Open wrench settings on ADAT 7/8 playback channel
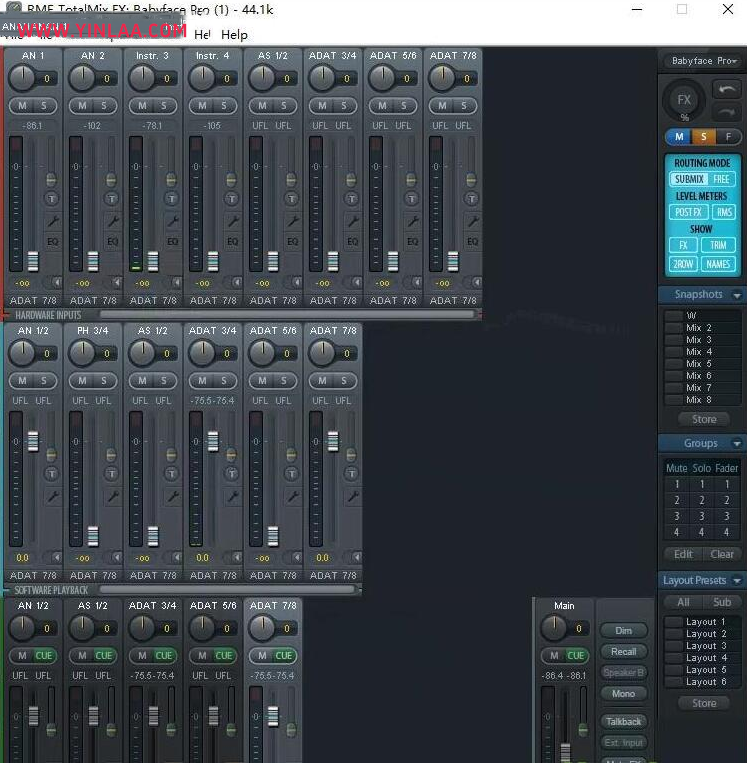Image resolution: width=747 pixels, height=763 pixels. point(352,496)
